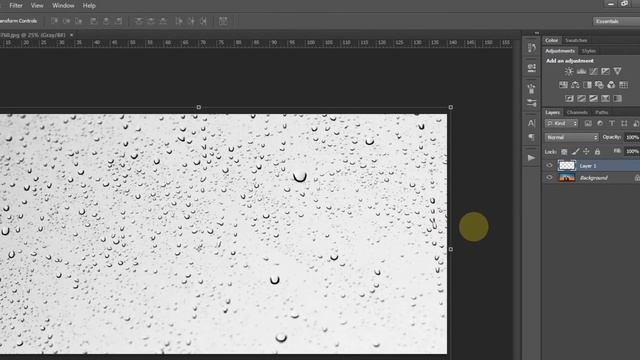
Task: Toggle lock position icon
Action: (x=586, y=152)
